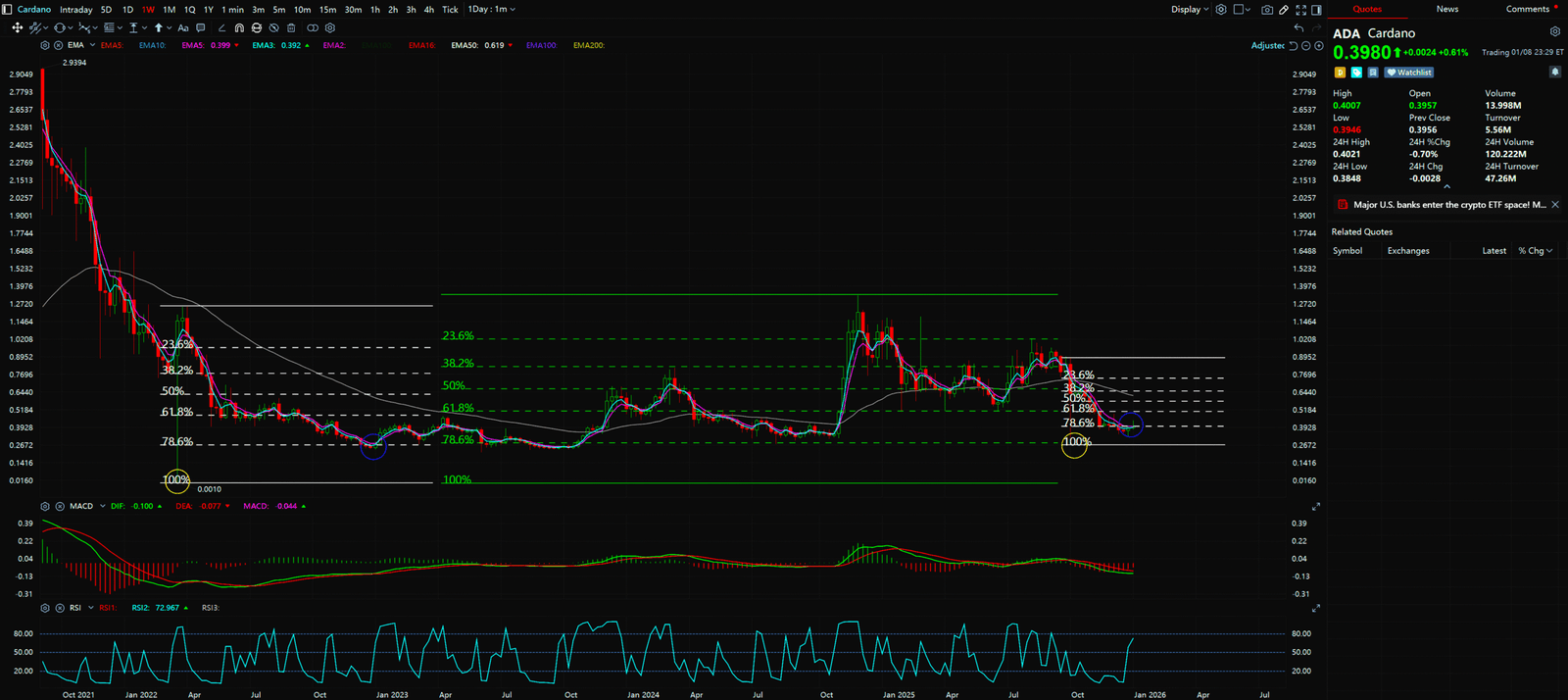The width and height of the screenshot is (1568, 700).
Task: Select the Aa text annotation tool
Action: pyautogui.click(x=183, y=28)
